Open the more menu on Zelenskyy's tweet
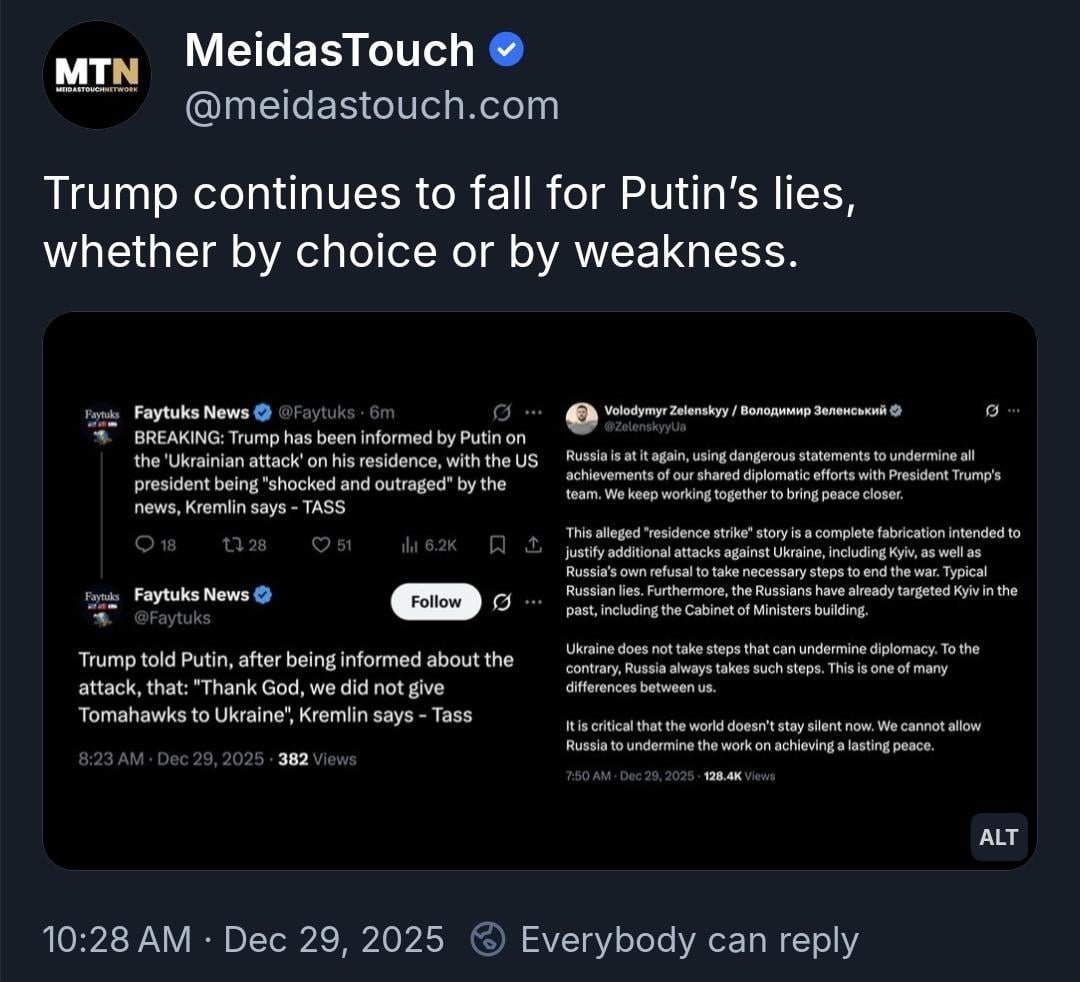 (1014, 410)
